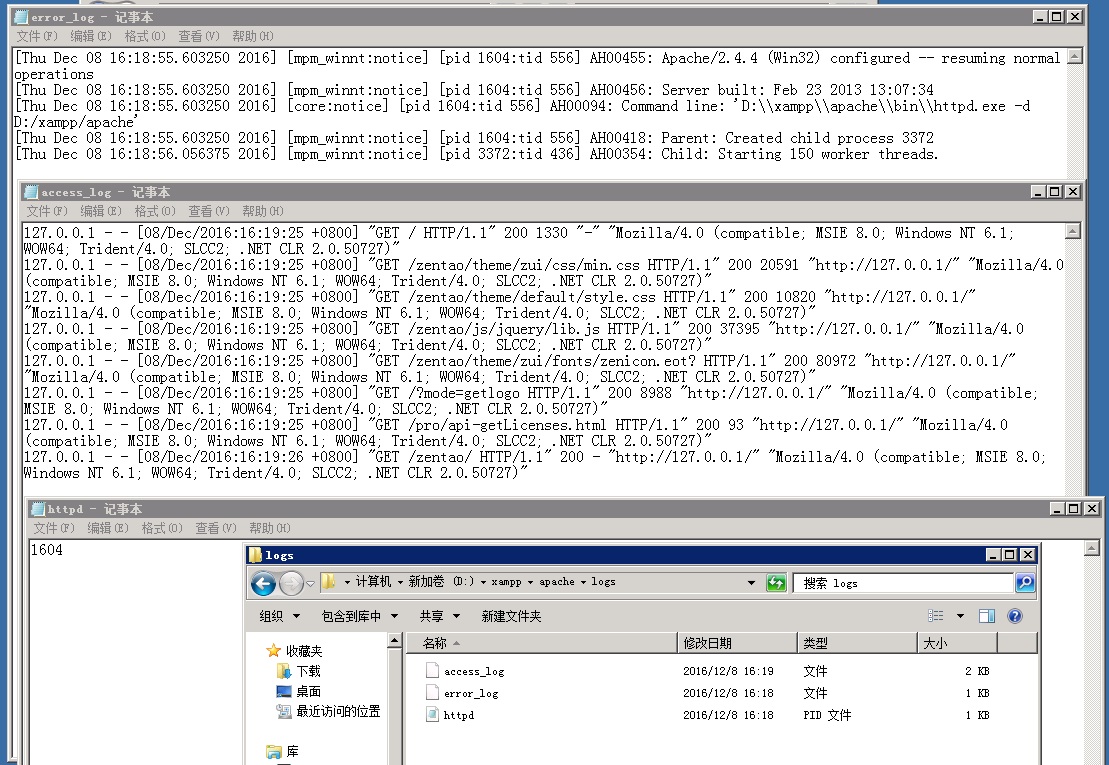1109x765 pixels.
Task: Open 编辑(E) menu in error_log Notepad
Action: pos(91,36)
